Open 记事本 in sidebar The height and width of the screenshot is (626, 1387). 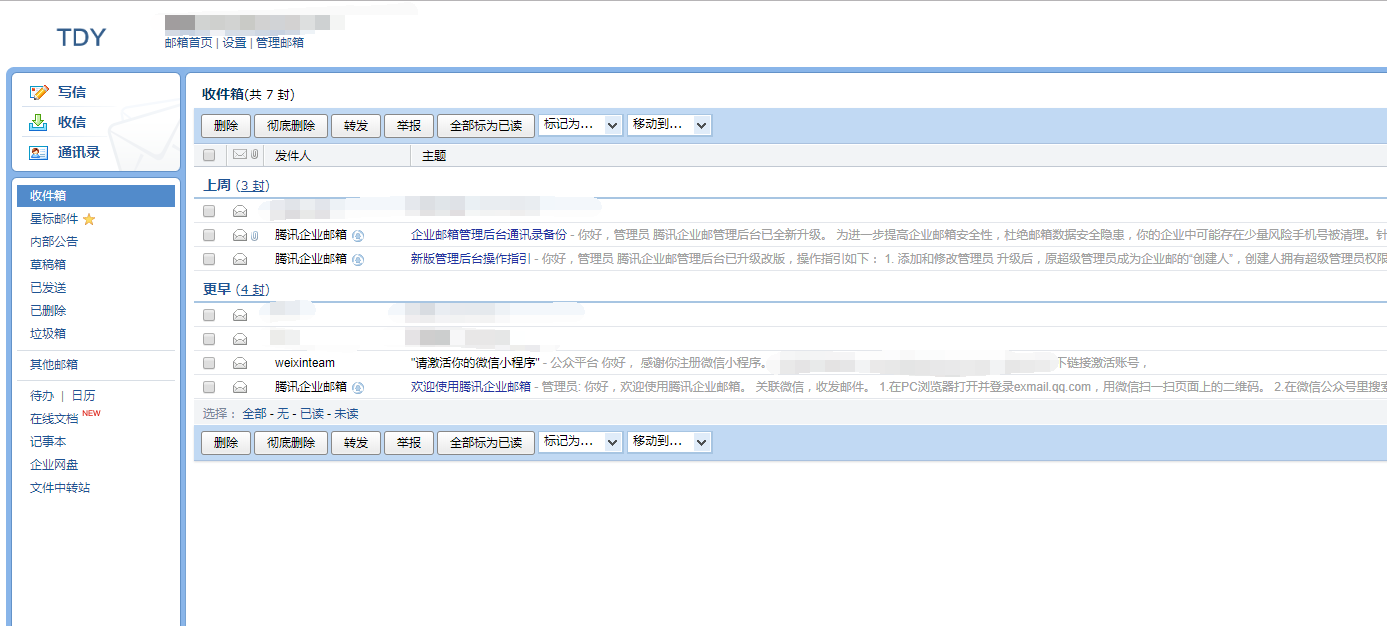pos(48,442)
